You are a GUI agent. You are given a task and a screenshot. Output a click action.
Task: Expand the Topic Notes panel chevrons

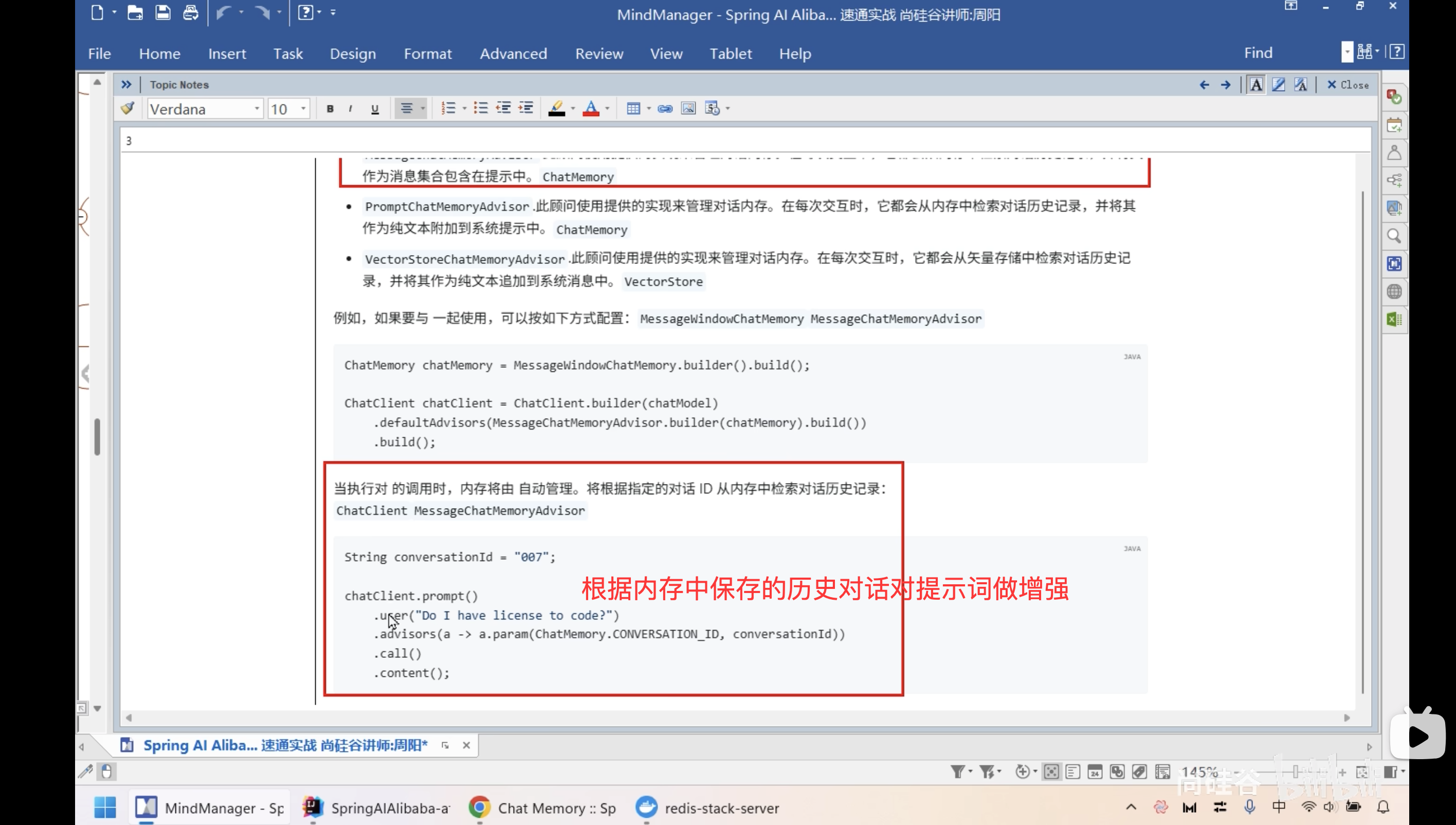126,85
